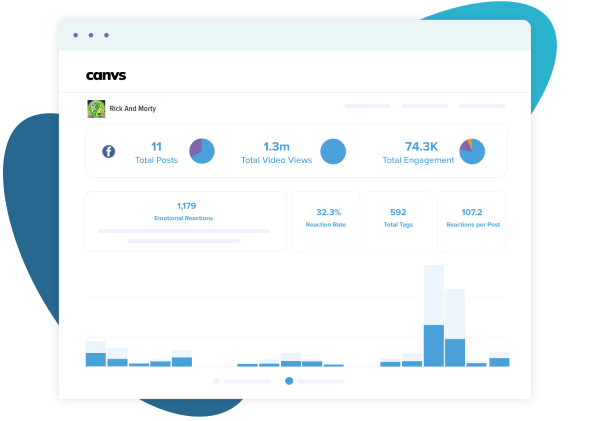Screen dimensions: 600x421
Task: Toggle the dark blue circle legend item
Action: coord(289,381)
